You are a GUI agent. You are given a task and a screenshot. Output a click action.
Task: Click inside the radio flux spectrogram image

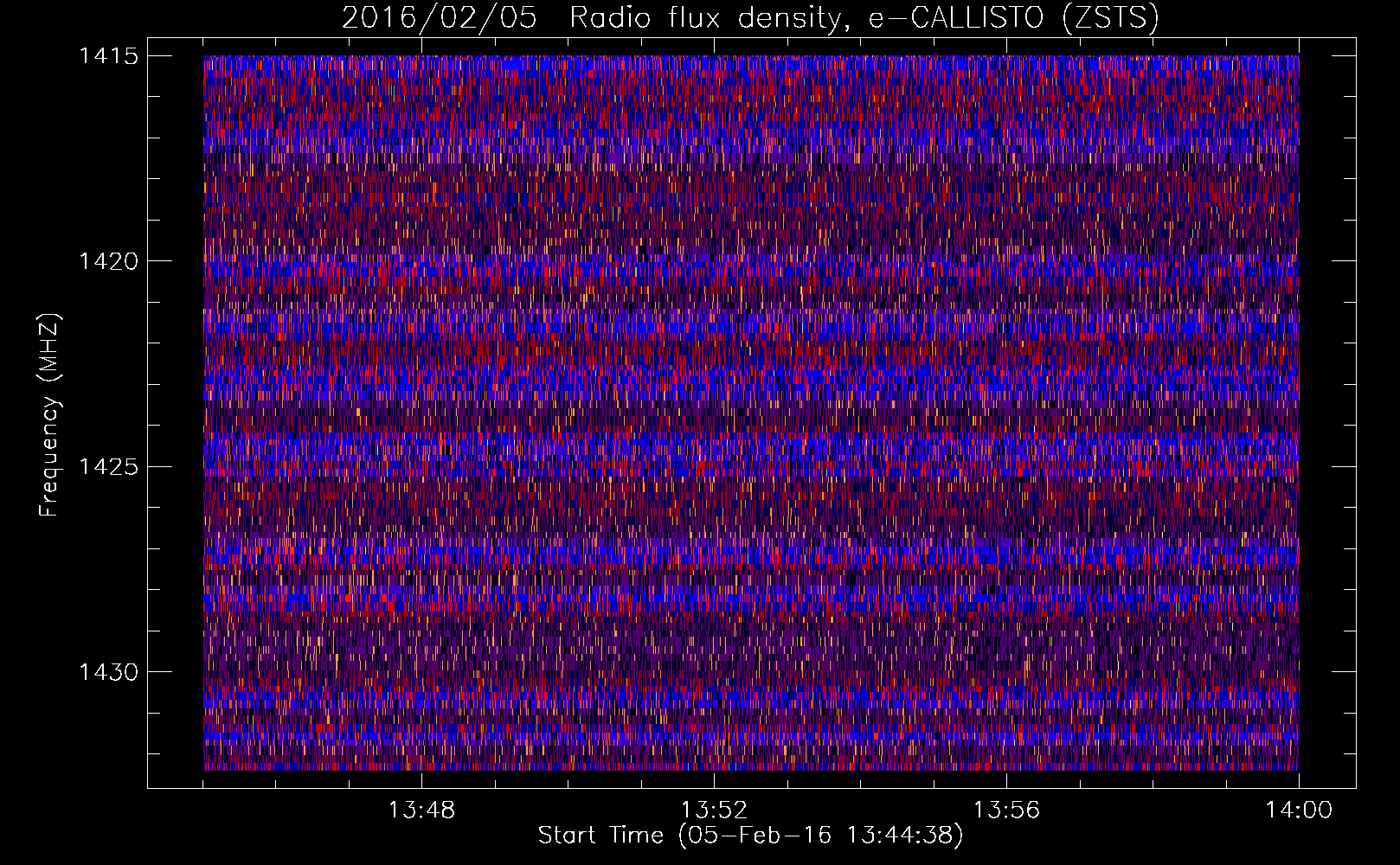751,413
